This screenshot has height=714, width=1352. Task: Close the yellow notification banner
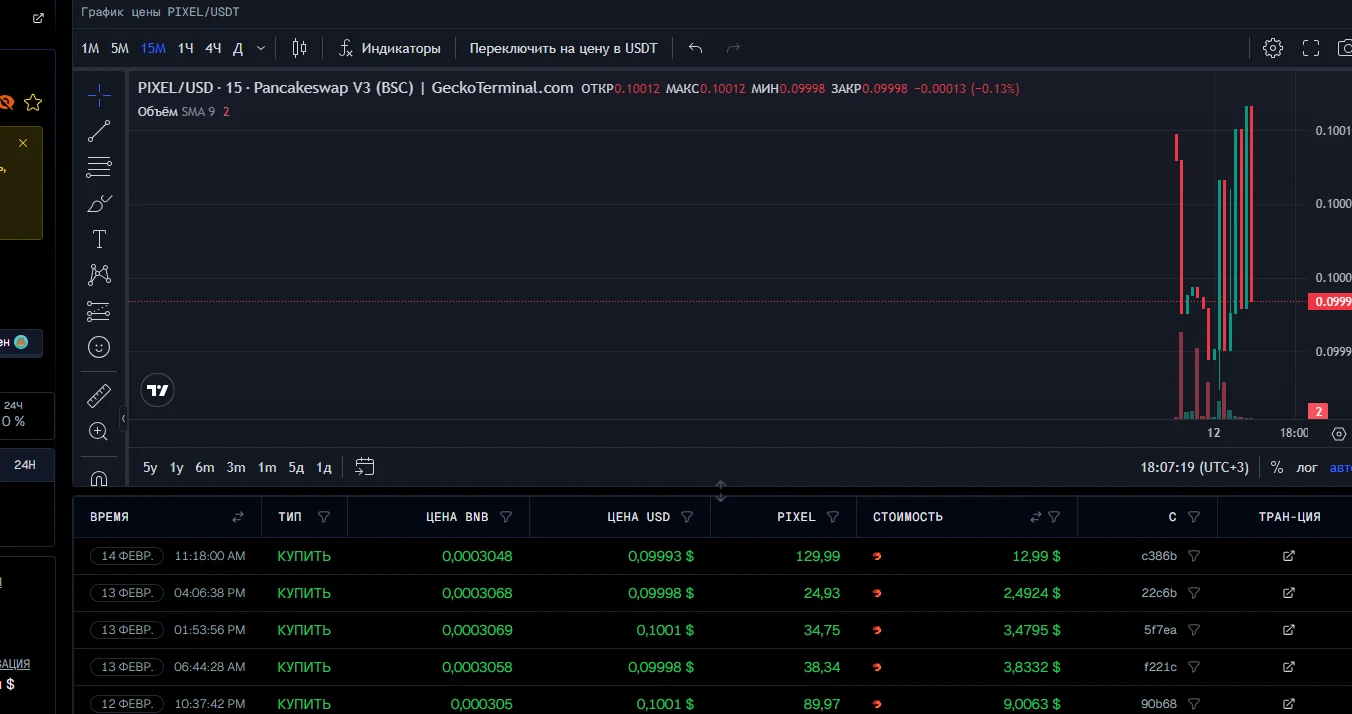23,143
